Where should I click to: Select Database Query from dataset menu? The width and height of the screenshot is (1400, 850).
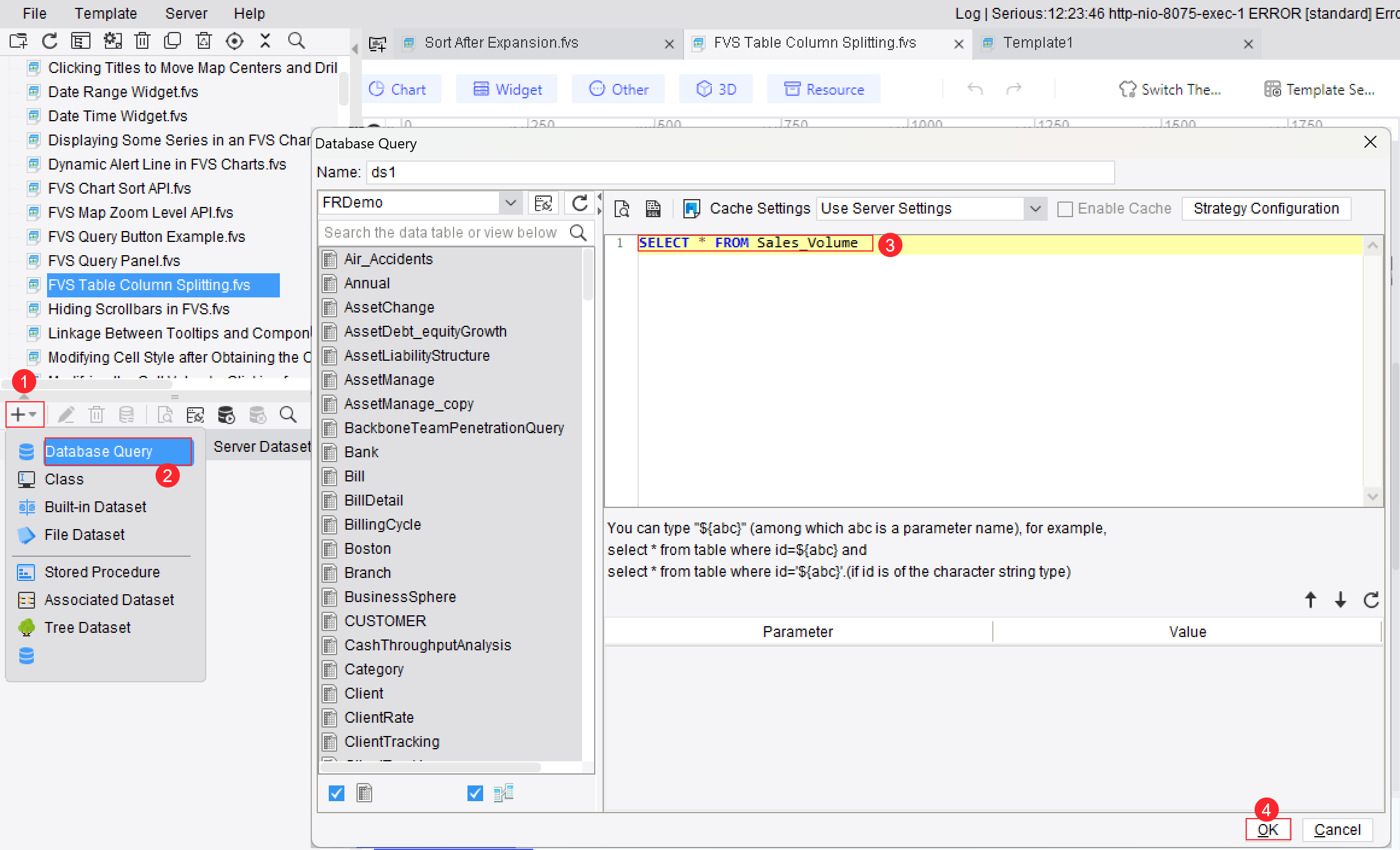[118, 451]
